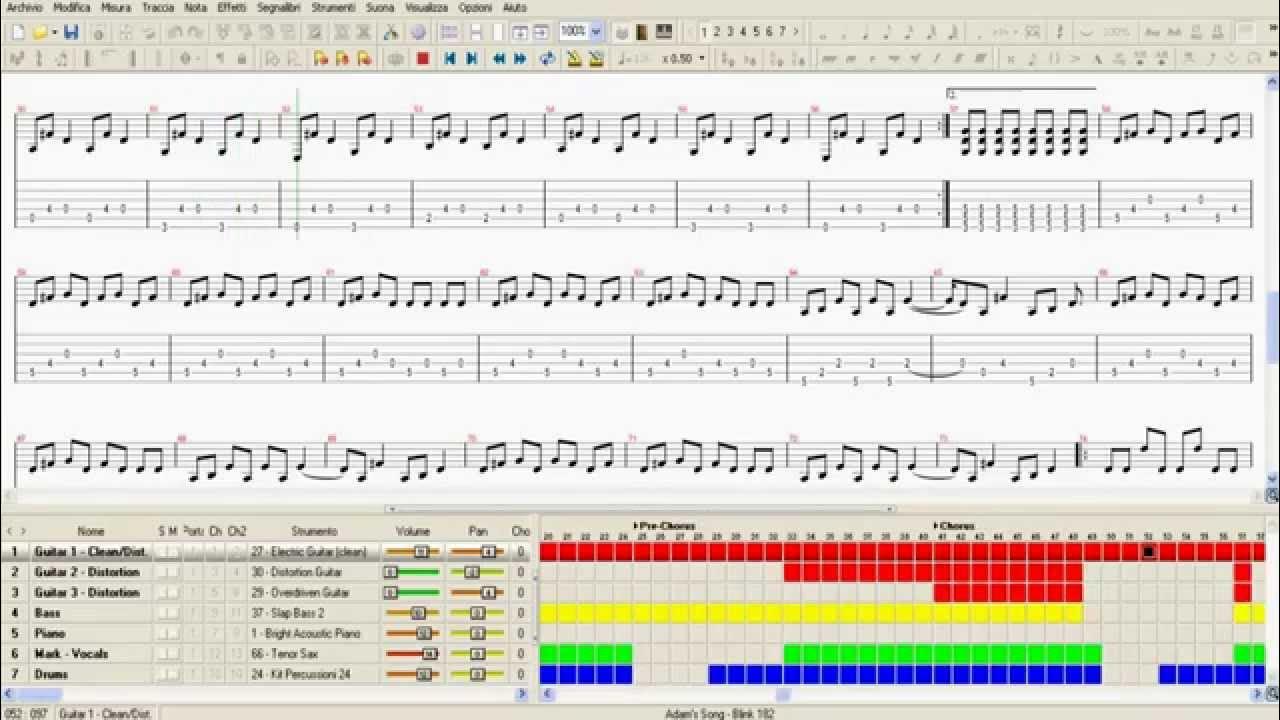Switch to track 7 in number tabs
1280x720 pixels.
[x=782, y=32]
